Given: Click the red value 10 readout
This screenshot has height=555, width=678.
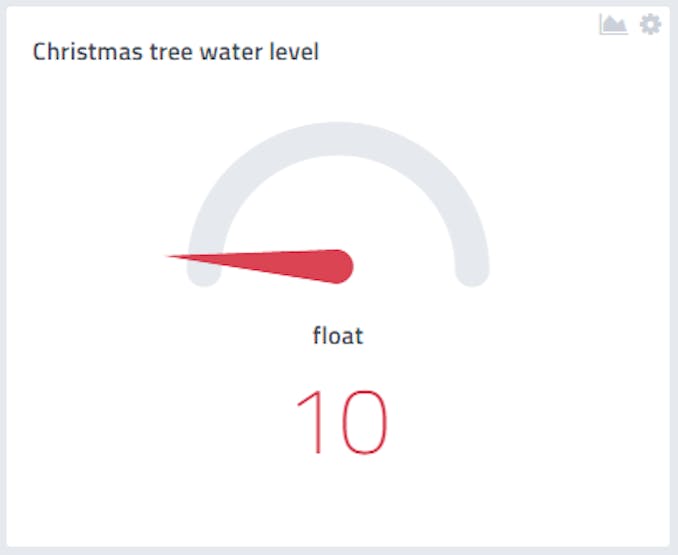Looking at the screenshot, I should tap(342, 422).
